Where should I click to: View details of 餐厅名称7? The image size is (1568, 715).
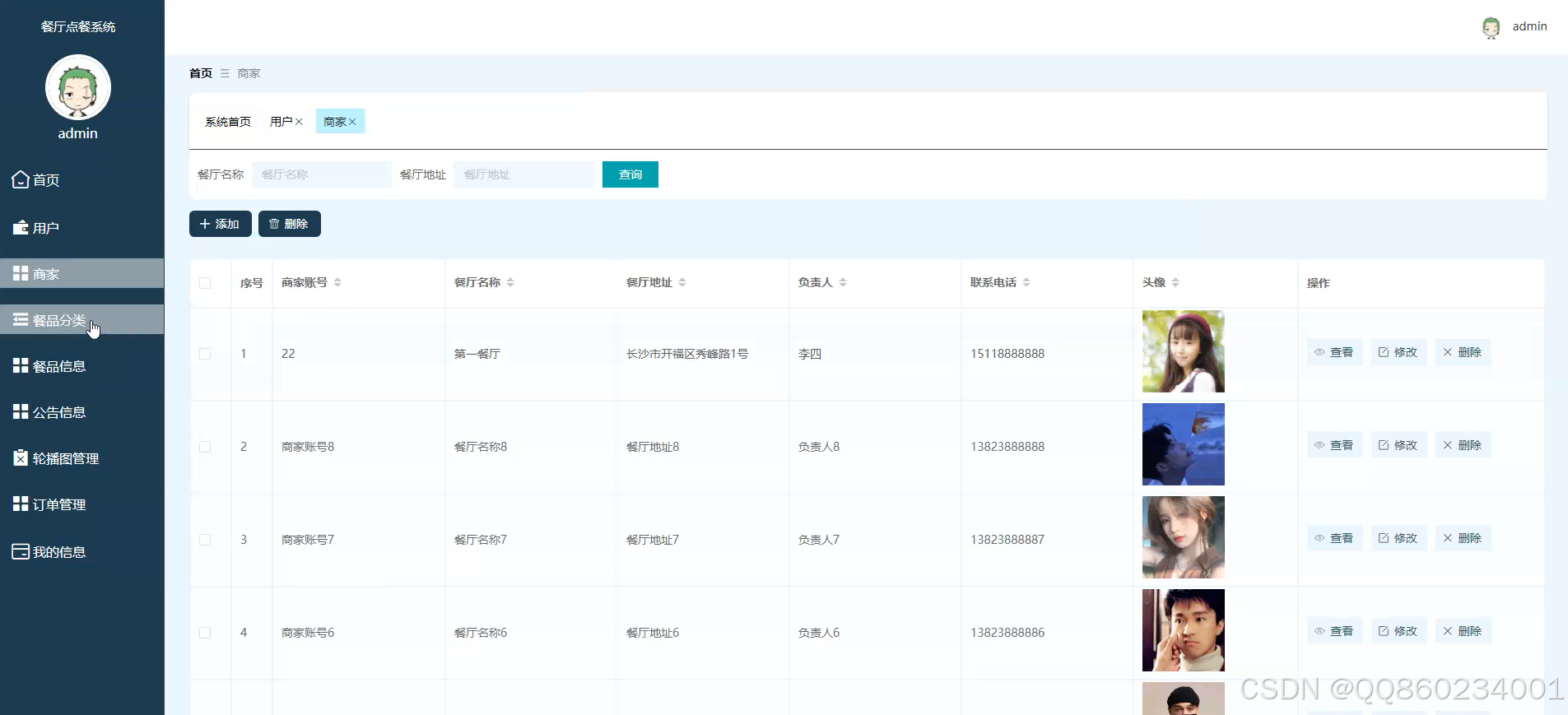1334,538
